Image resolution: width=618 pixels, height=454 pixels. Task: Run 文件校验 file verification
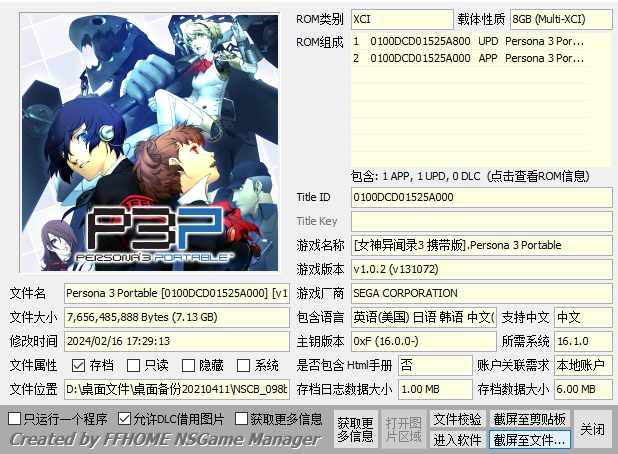pyautogui.click(x=457, y=419)
